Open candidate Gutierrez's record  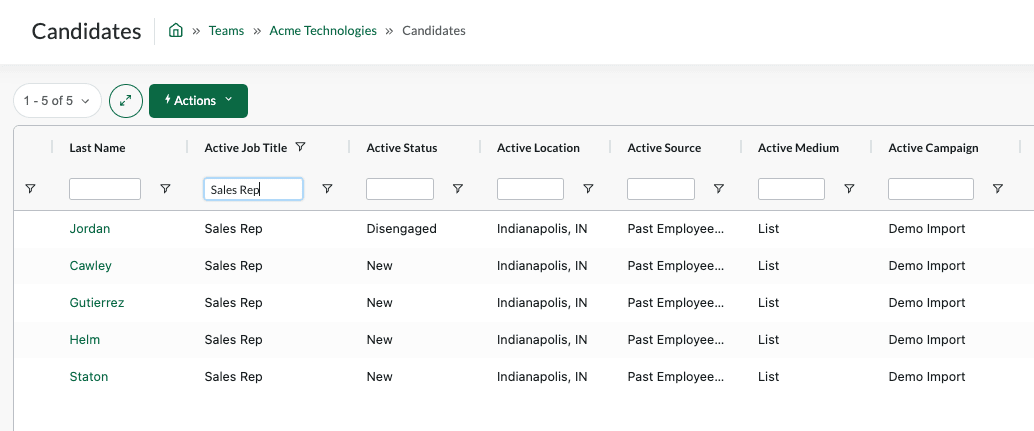(x=97, y=302)
